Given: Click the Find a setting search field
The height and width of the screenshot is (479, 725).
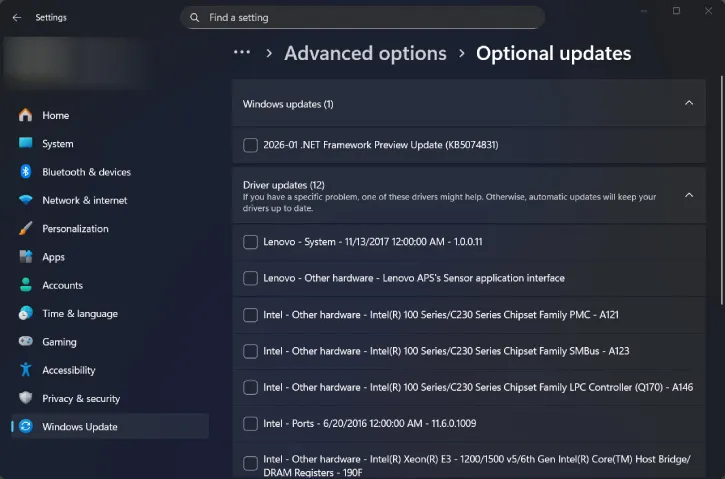Looking at the screenshot, I should pos(362,18).
